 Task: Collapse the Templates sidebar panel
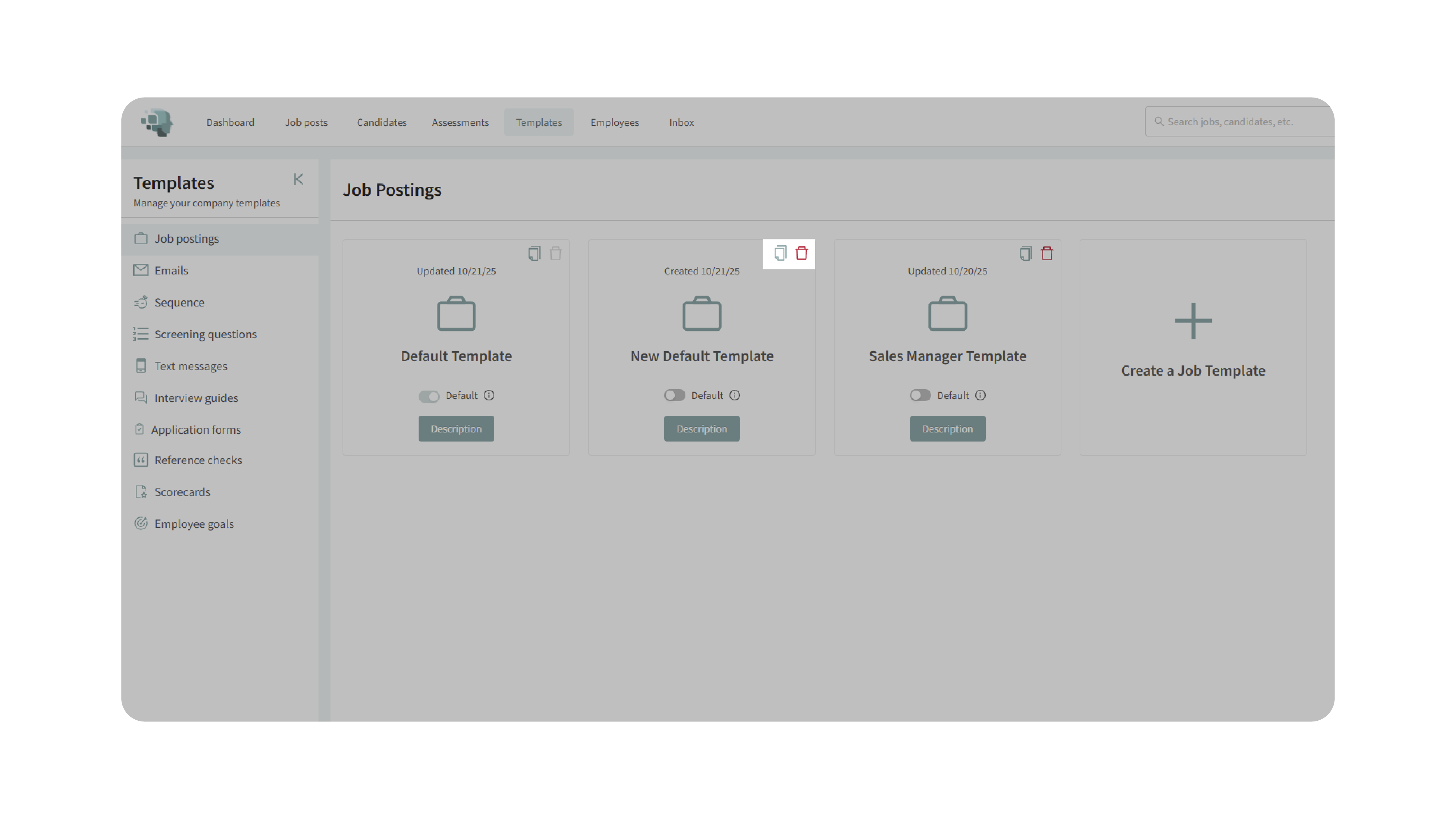[298, 179]
